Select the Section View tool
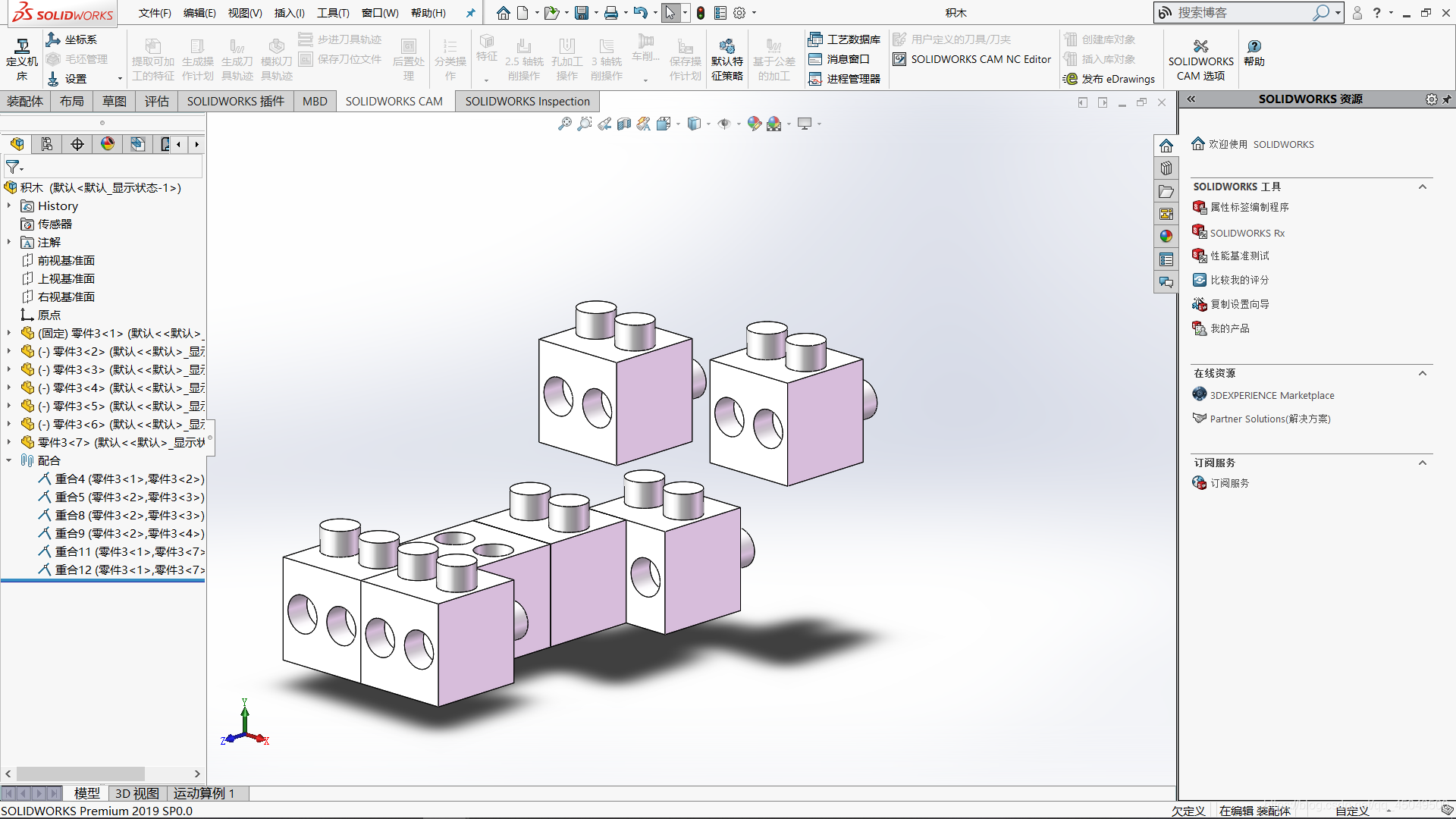Viewport: 1456px width, 819px height. click(x=624, y=124)
